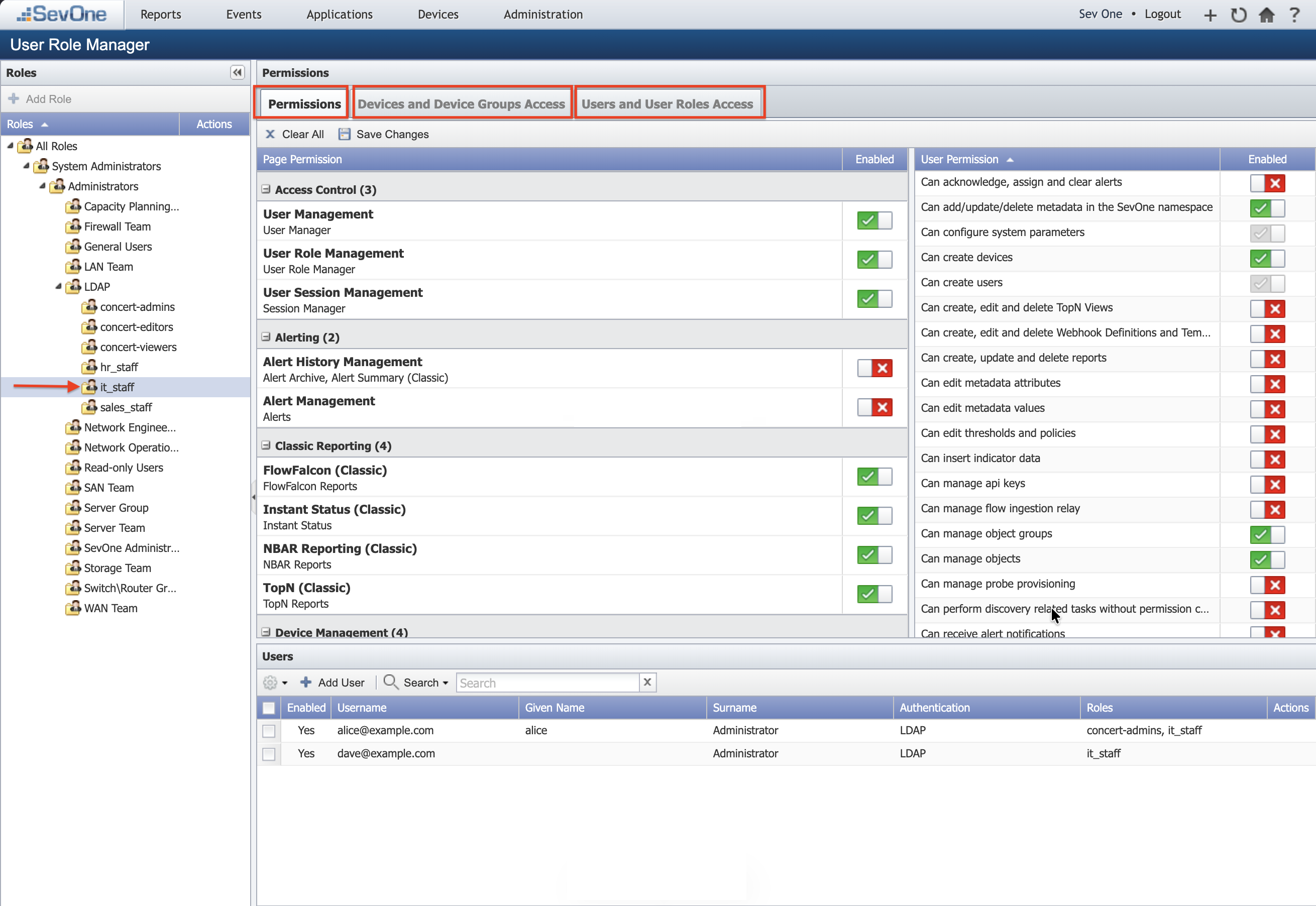Switch to Users and User Roles Access tab
1316x906 pixels.
click(667, 104)
